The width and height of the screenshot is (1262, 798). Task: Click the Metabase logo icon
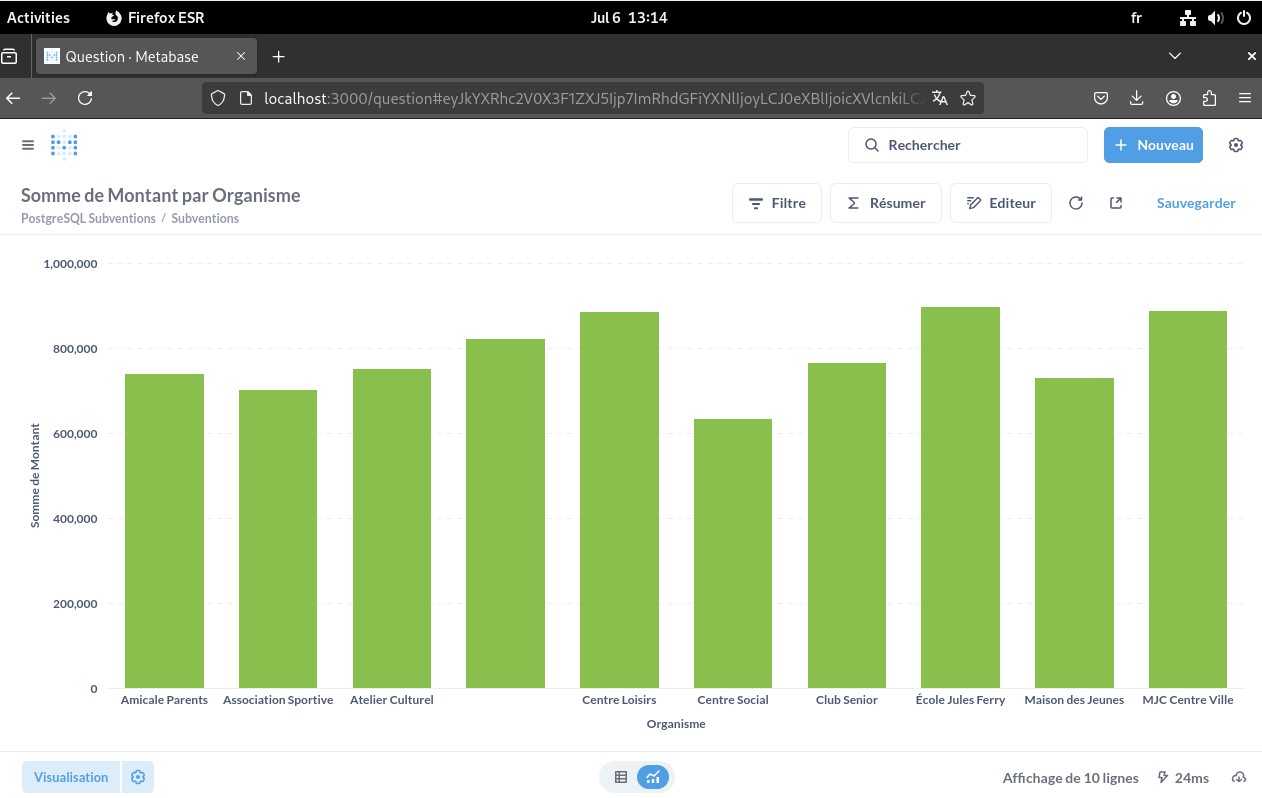pos(64,145)
